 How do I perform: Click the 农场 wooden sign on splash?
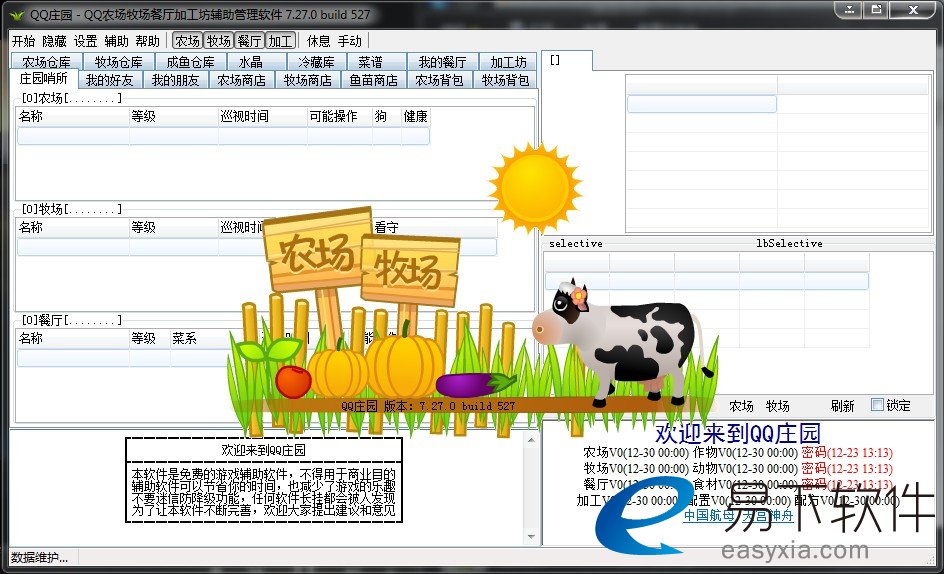(317, 248)
